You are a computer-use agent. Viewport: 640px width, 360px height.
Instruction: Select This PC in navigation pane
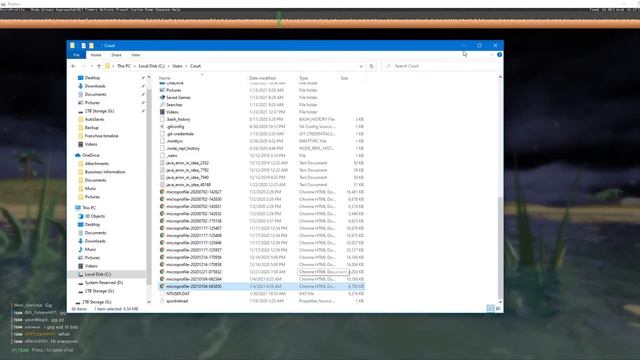(x=89, y=208)
